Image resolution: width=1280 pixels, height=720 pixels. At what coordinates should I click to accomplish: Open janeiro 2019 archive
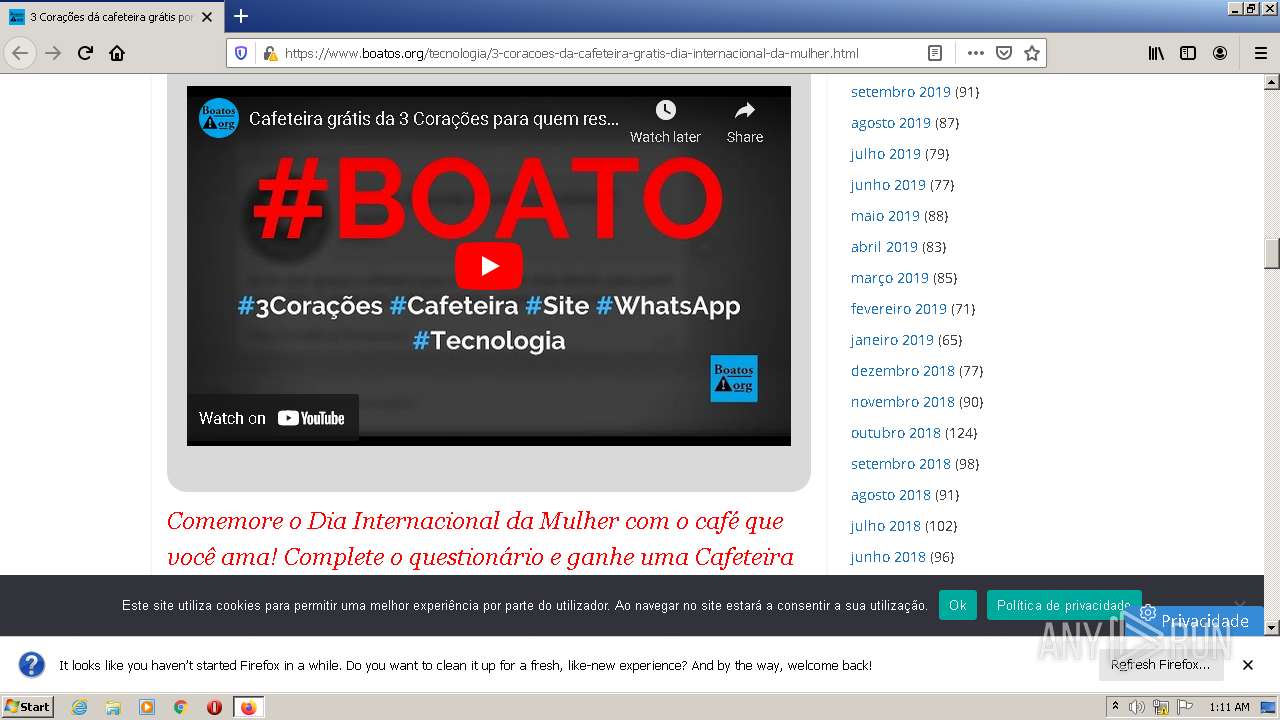(892, 340)
